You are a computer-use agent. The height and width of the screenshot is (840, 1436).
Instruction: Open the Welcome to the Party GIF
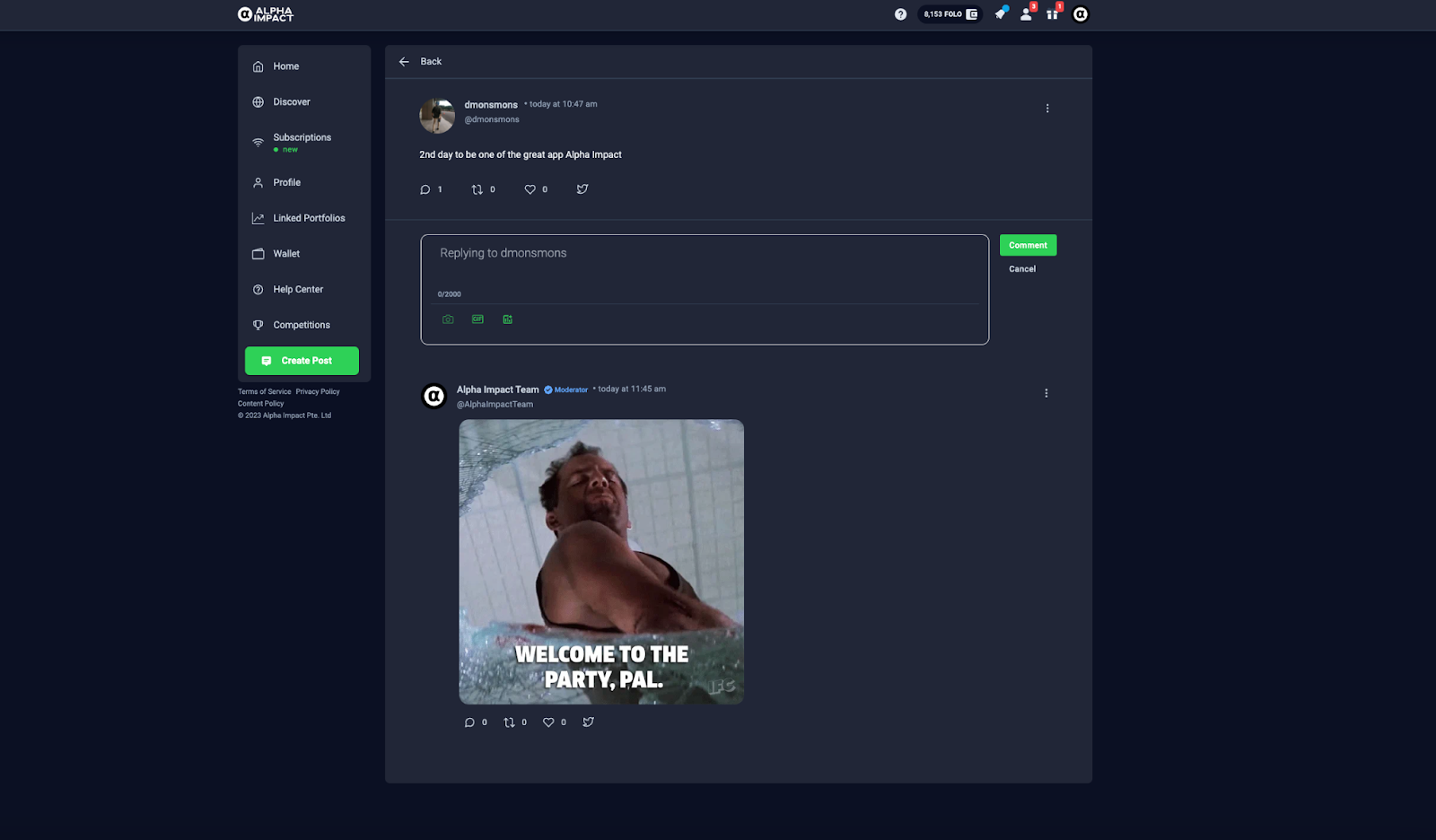click(x=601, y=562)
